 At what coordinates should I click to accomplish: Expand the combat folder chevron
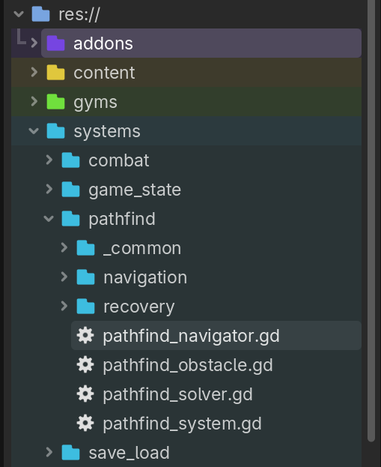[x=49, y=160]
